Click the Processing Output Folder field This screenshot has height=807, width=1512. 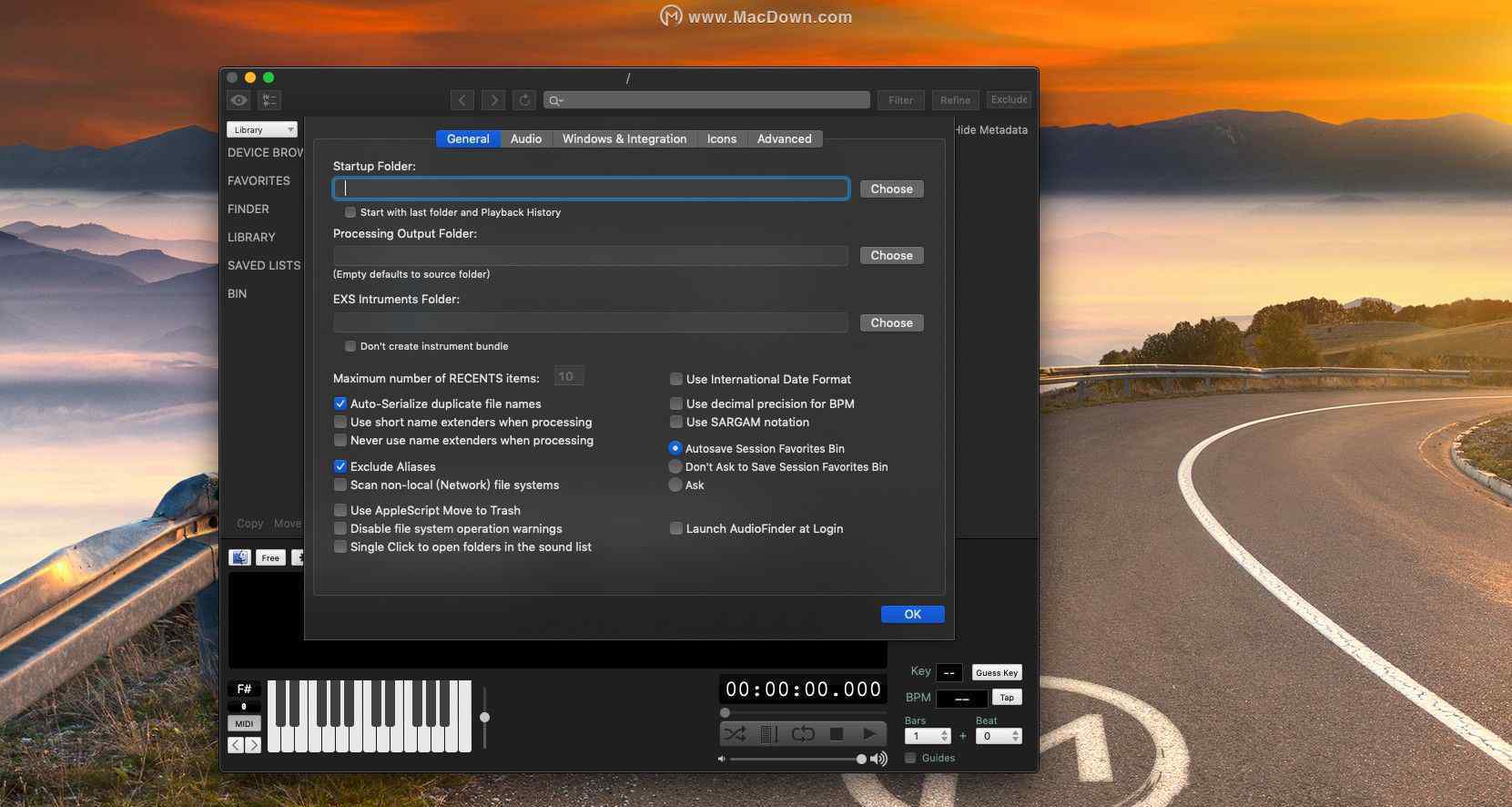tap(592, 255)
